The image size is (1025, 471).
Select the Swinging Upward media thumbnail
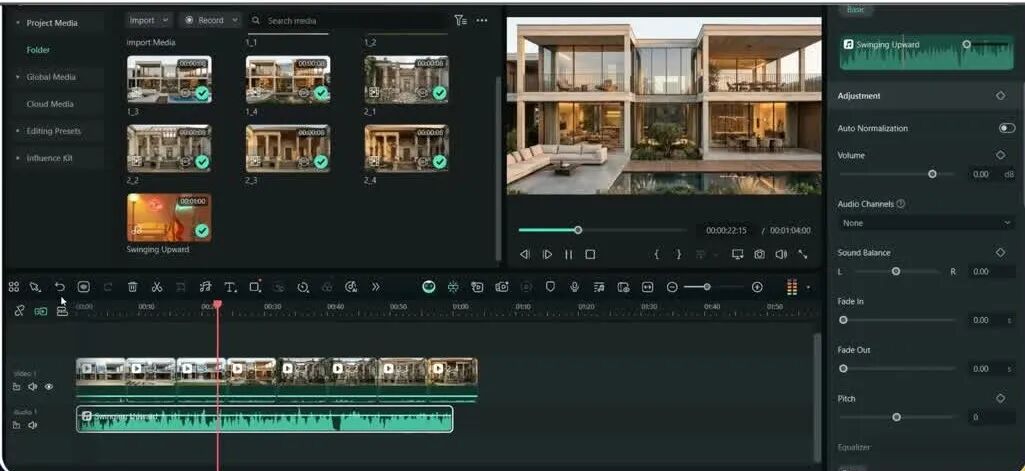pos(169,218)
